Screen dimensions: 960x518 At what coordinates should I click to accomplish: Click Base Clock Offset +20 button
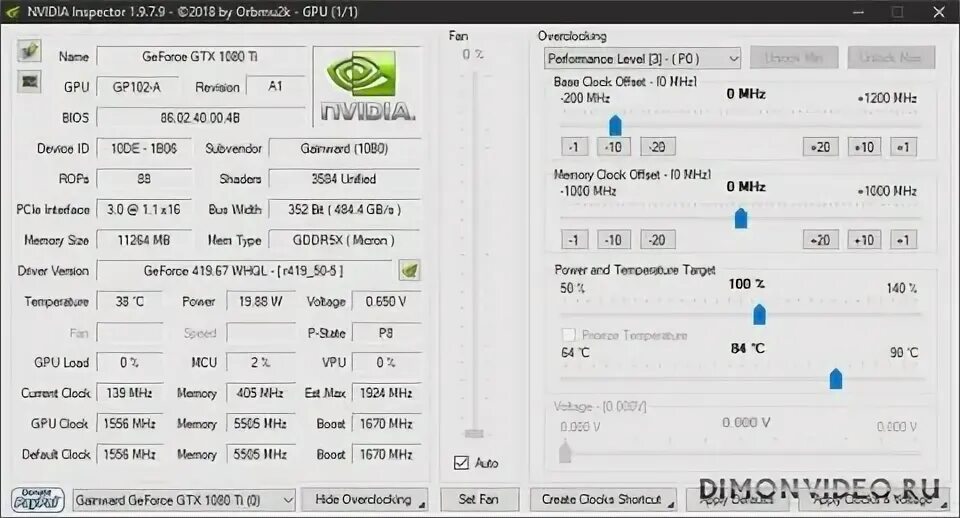(820, 147)
